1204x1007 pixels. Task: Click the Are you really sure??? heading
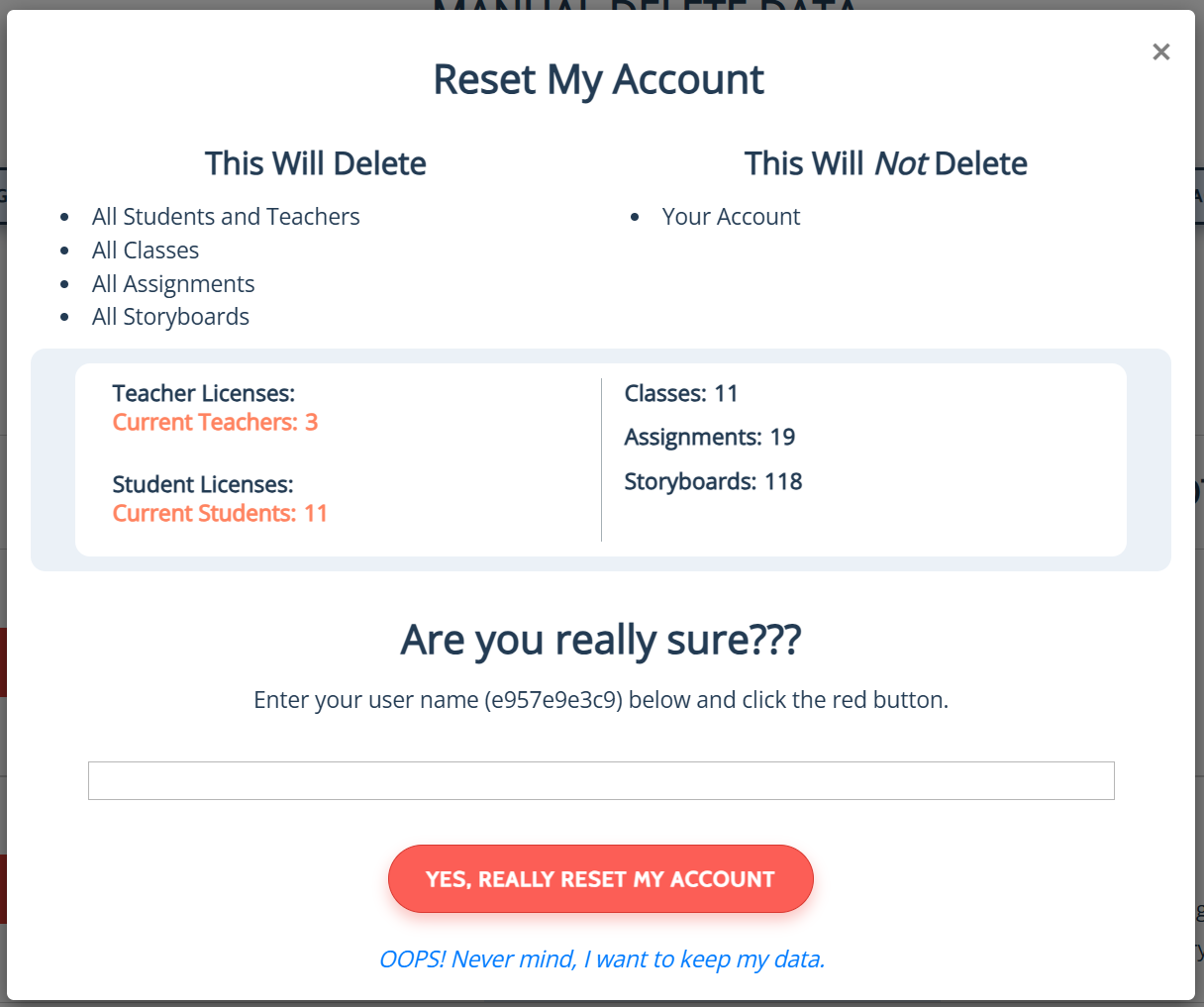pos(601,640)
